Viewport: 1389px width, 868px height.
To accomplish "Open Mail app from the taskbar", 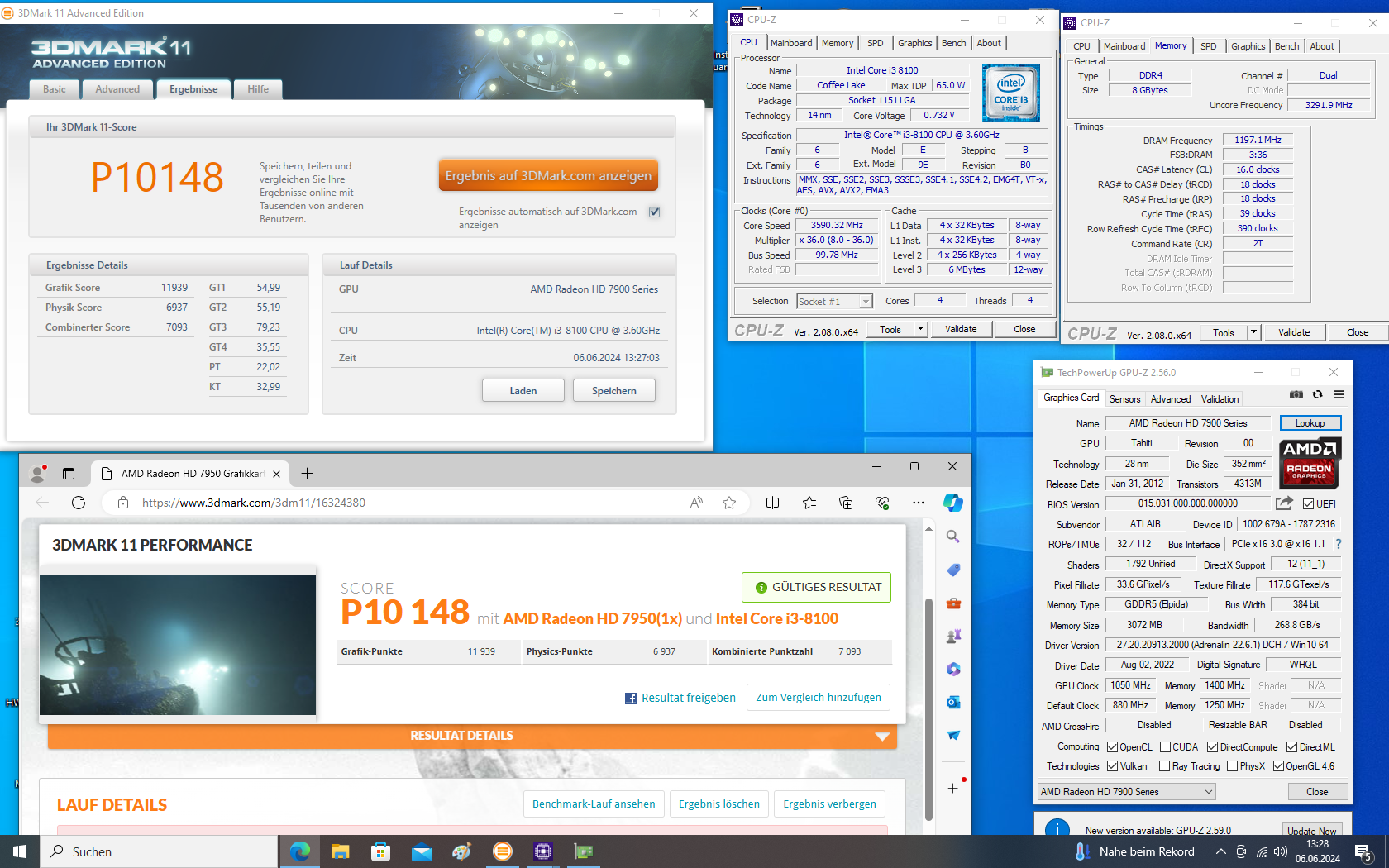I will (x=421, y=851).
